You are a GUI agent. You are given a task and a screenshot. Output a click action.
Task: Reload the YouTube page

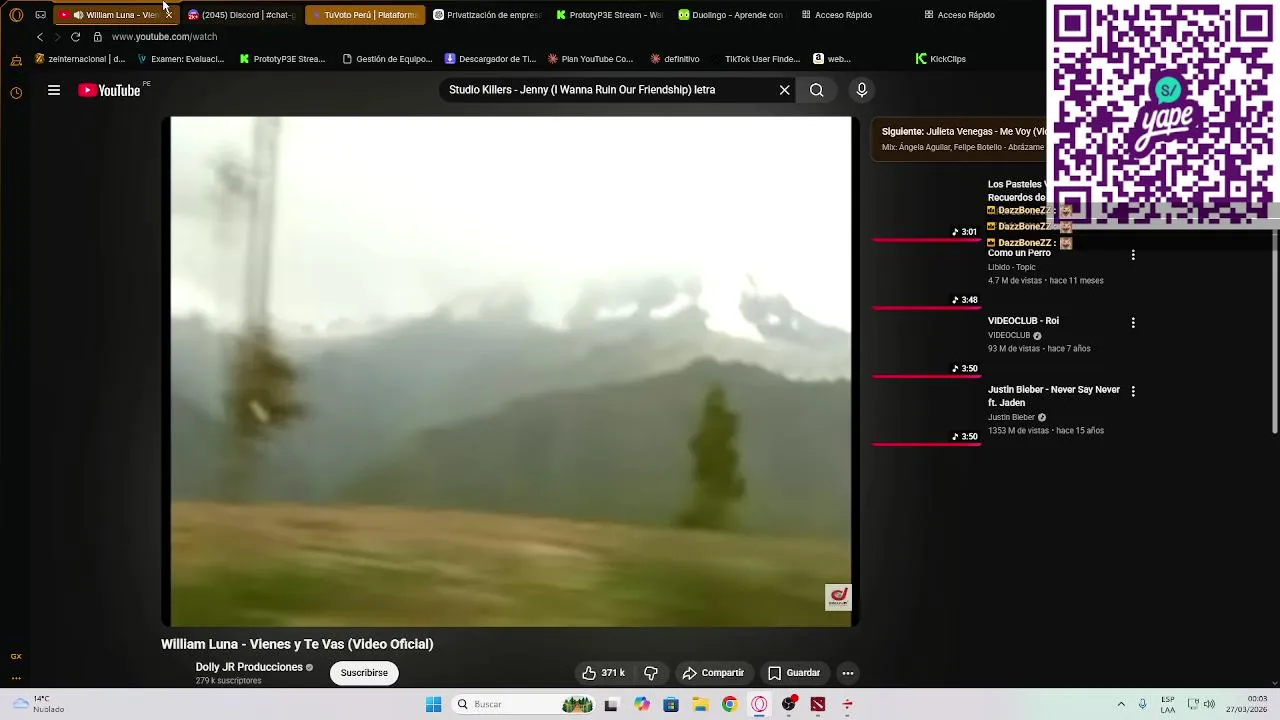[75, 37]
